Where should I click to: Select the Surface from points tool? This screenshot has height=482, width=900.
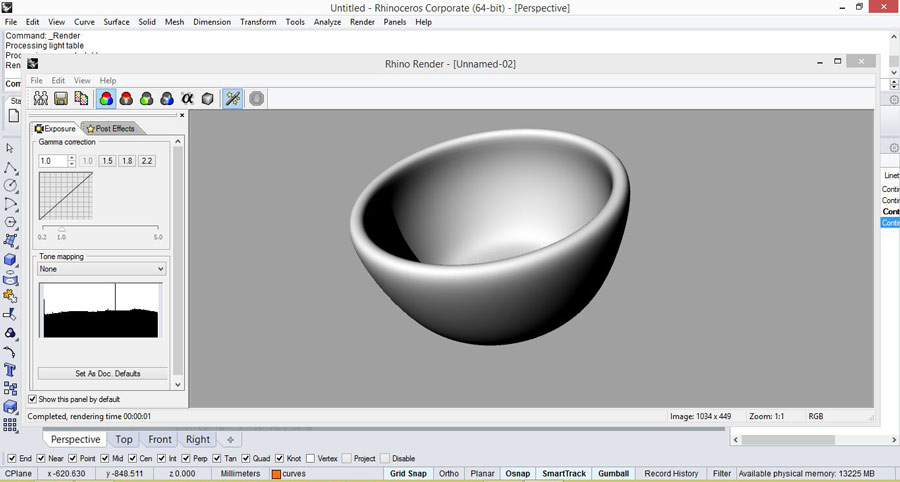tap(10, 241)
